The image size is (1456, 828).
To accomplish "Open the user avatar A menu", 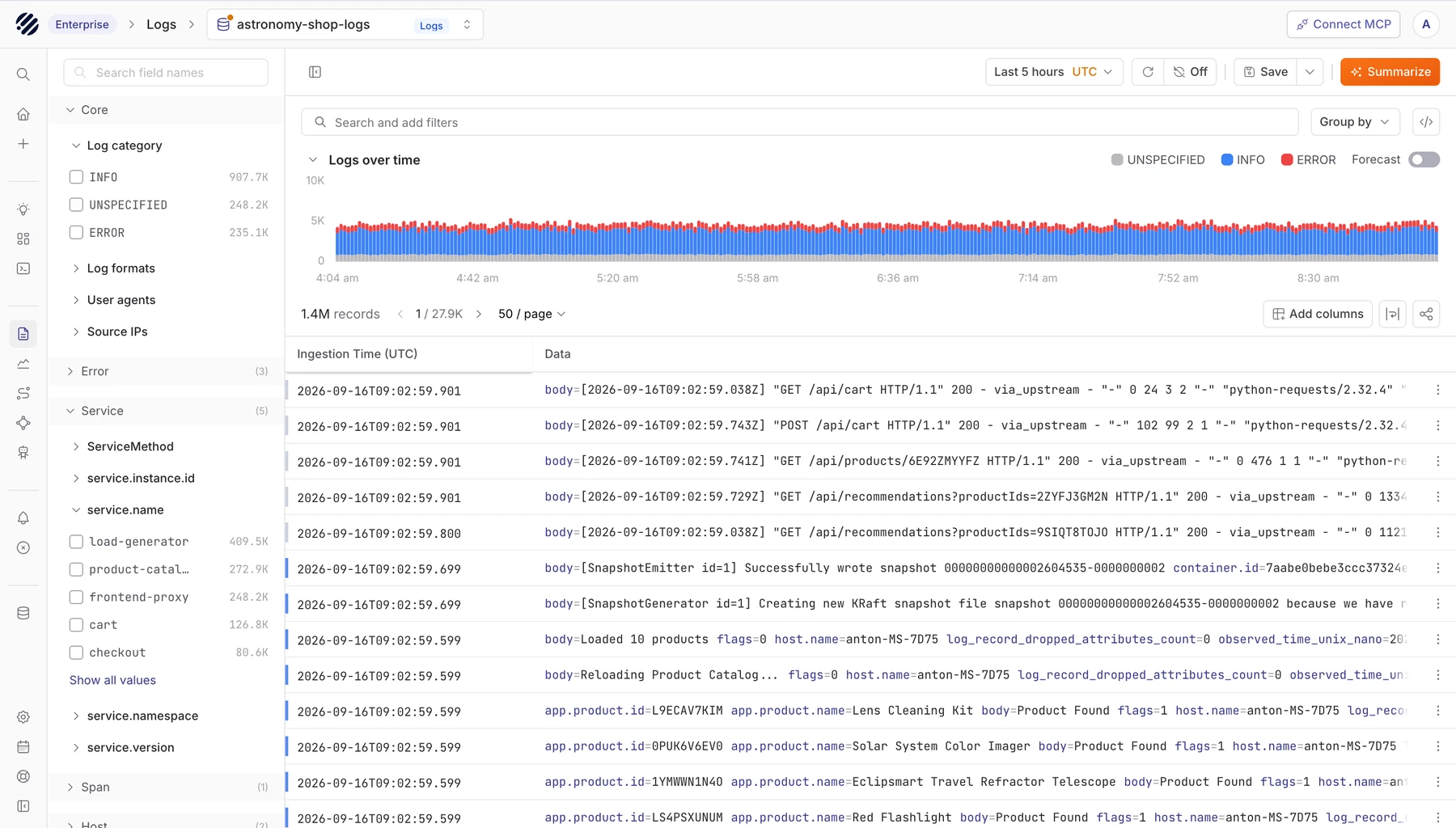I will [x=1426, y=24].
